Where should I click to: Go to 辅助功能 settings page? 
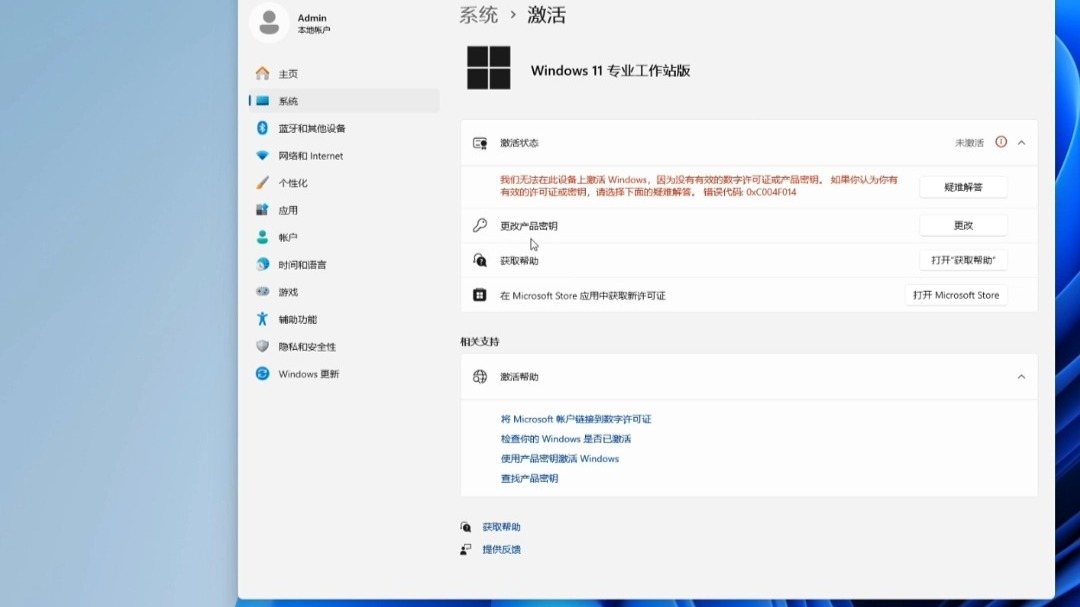click(x=344, y=319)
